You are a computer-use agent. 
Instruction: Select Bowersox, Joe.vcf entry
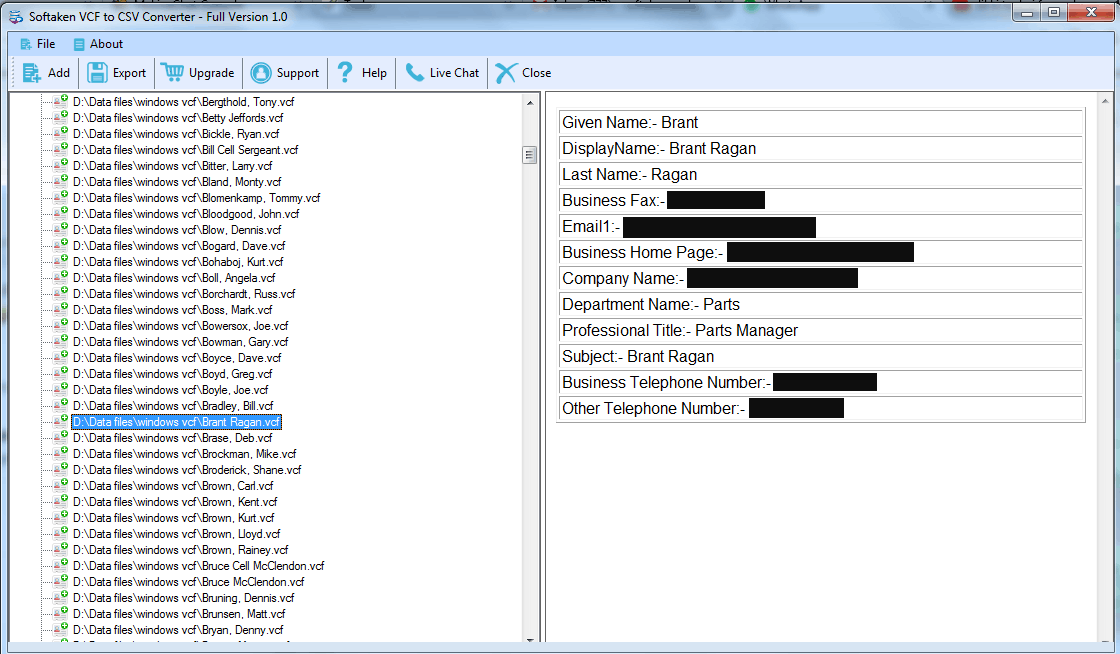coord(181,326)
